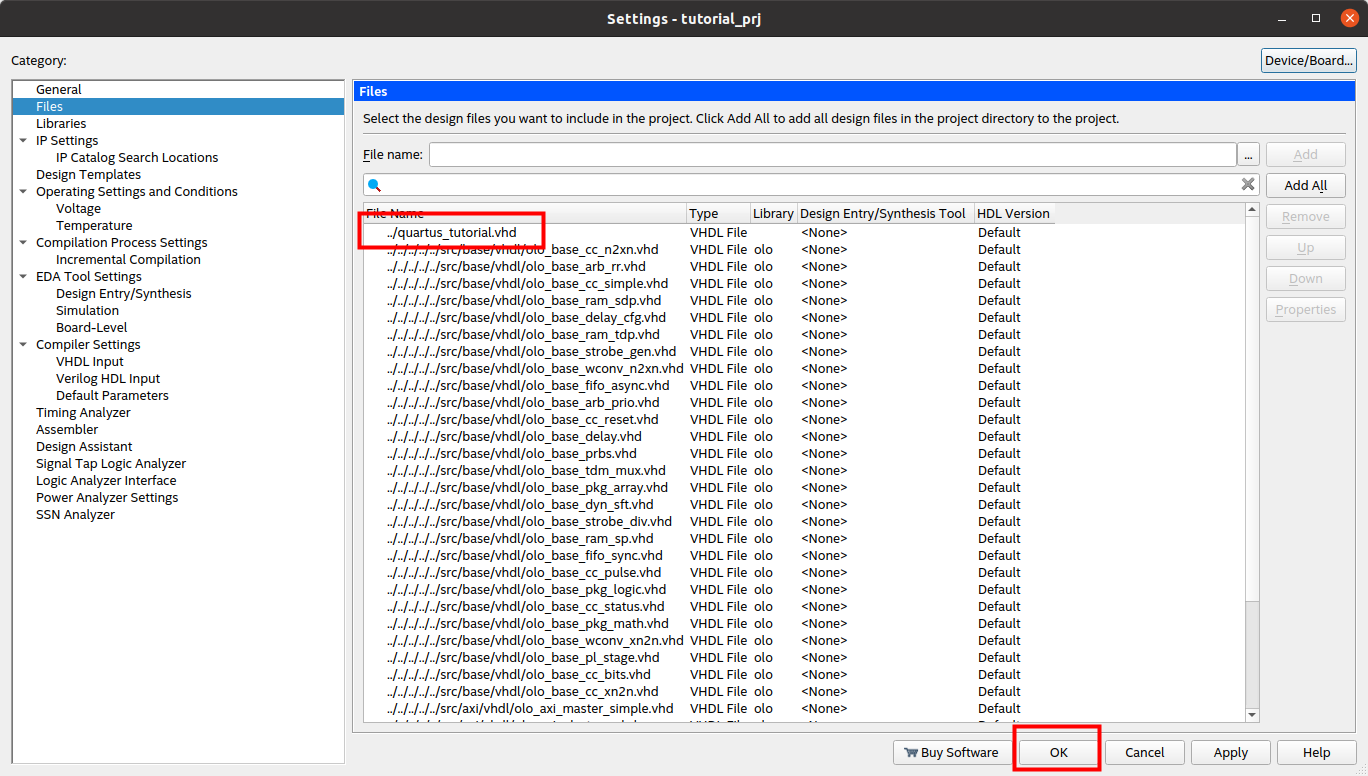Open Power Analyzer Settings
This screenshot has height=776, width=1368.
[107, 497]
